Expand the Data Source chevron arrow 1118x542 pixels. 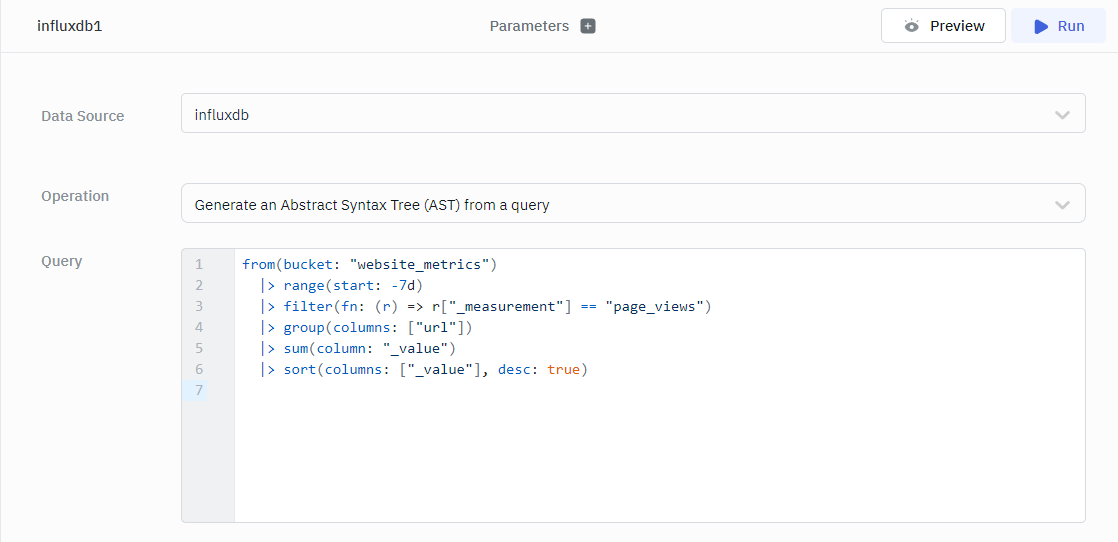pyautogui.click(x=1062, y=115)
